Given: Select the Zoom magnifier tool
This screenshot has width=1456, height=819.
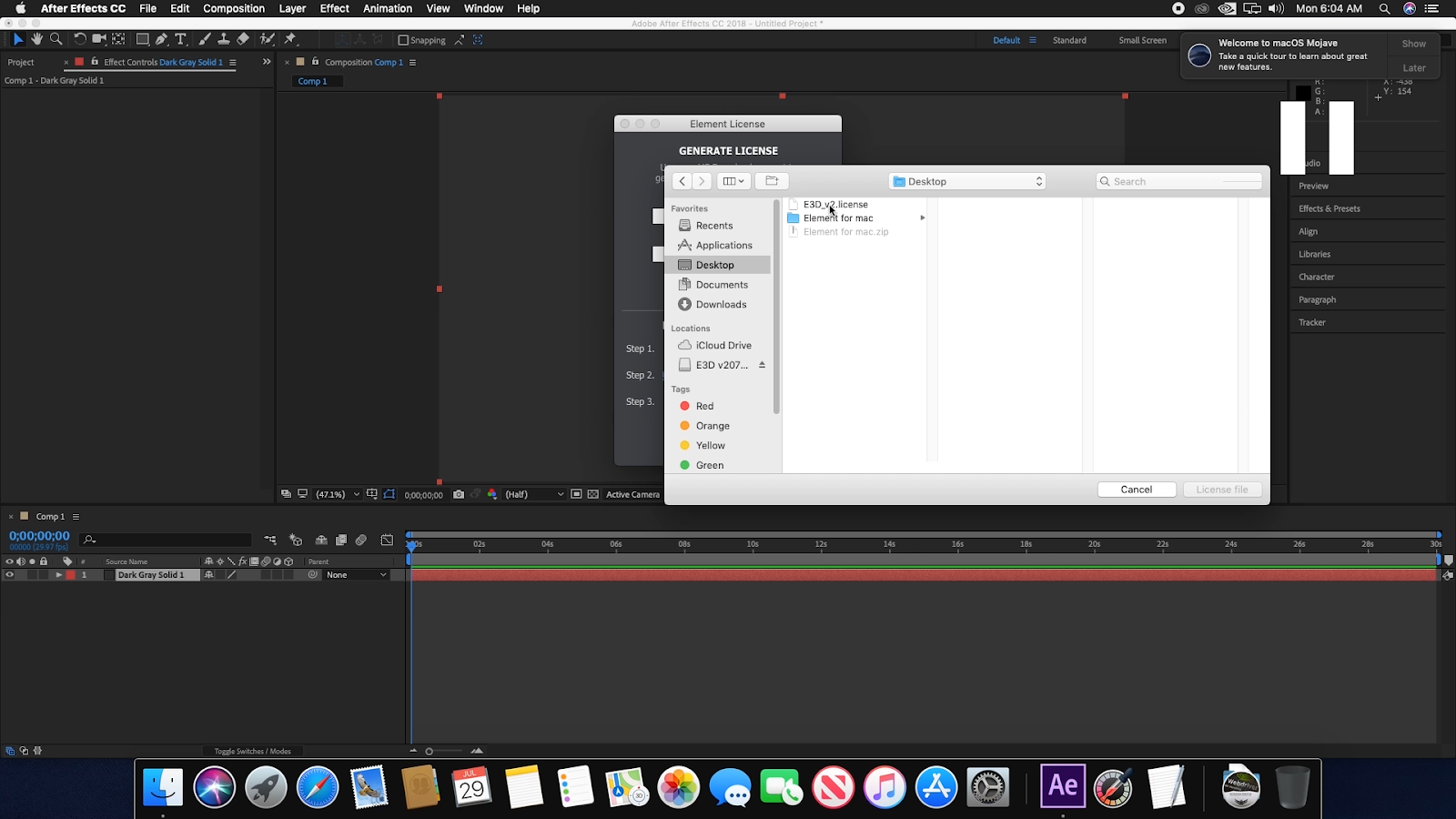Looking at the screenshot, I should (56, 39).
